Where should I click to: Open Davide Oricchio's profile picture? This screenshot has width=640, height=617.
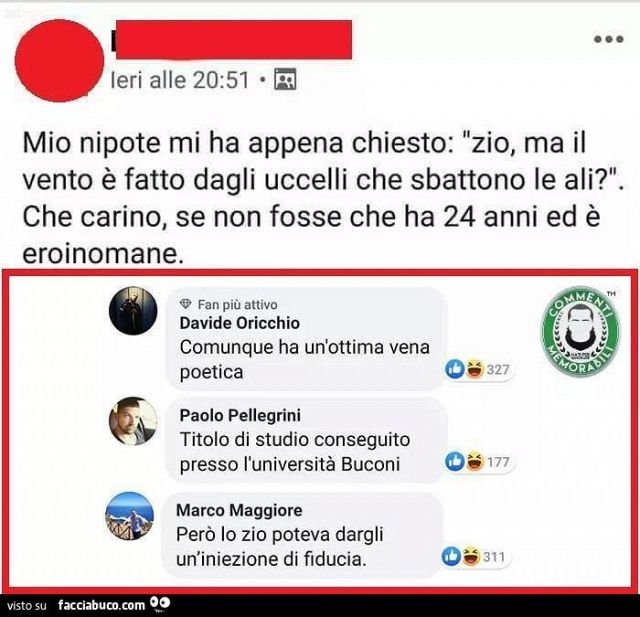point(133,311)
